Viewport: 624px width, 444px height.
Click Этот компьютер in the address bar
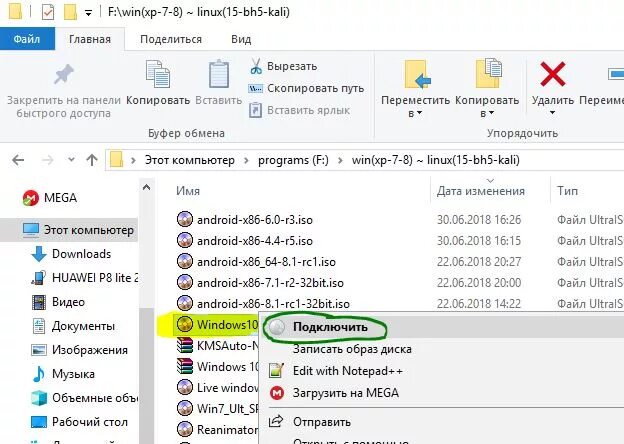tap(189, 160)
